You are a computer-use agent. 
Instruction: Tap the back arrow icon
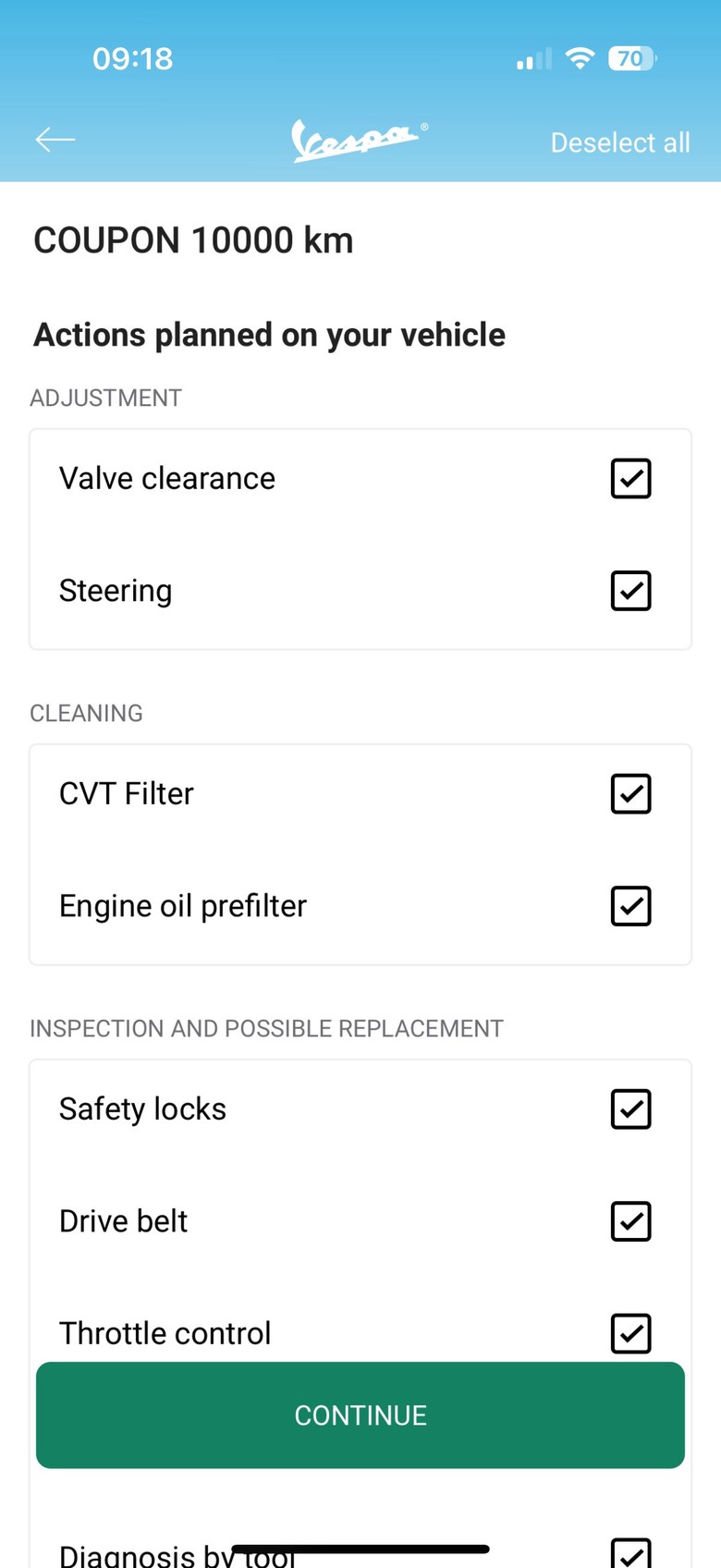click(x=55, y=140)
